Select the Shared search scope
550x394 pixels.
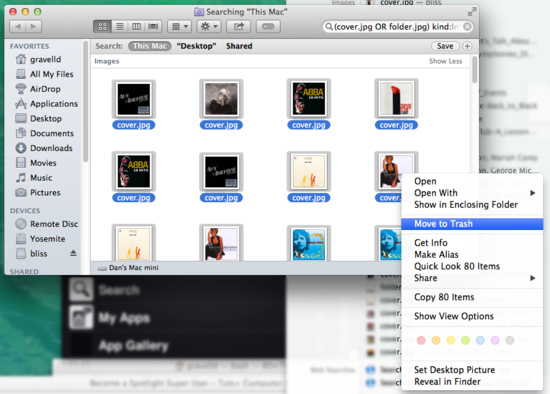239,46
